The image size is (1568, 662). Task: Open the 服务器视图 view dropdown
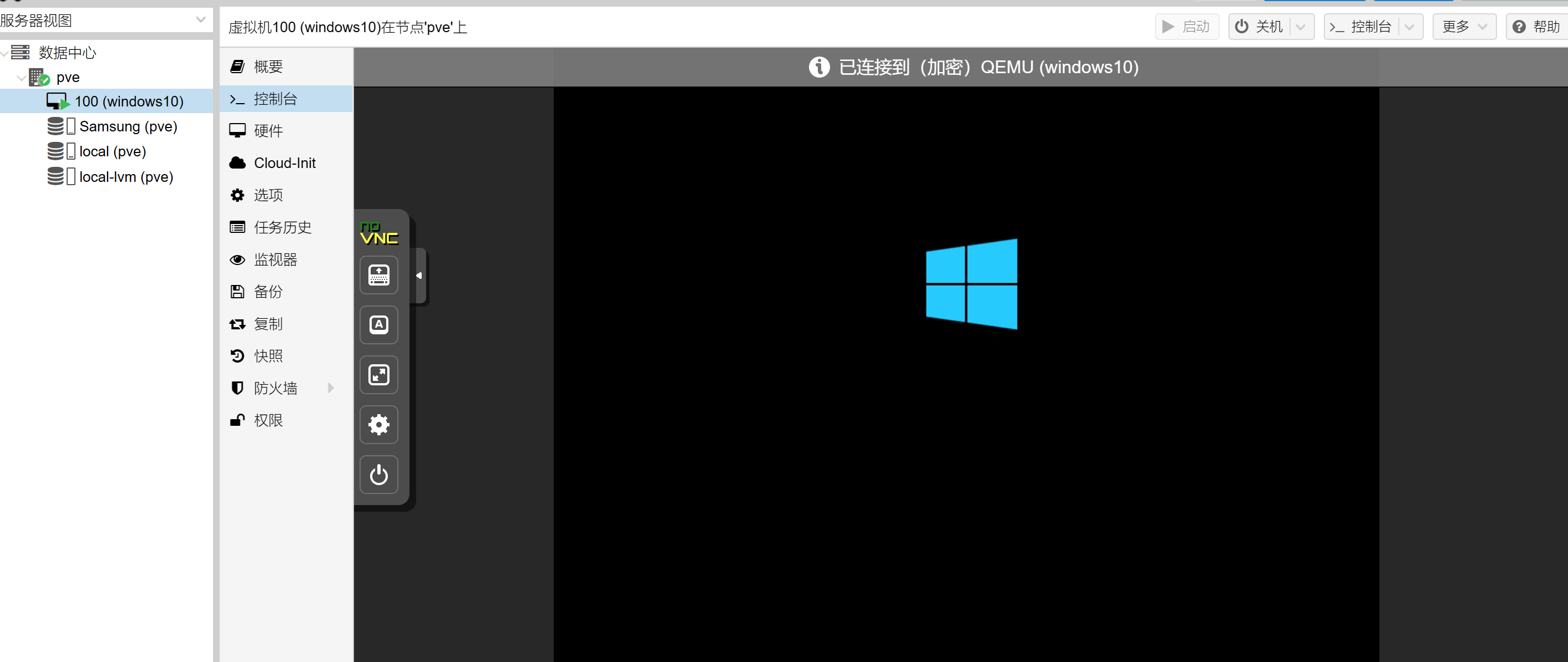point(200,20)
